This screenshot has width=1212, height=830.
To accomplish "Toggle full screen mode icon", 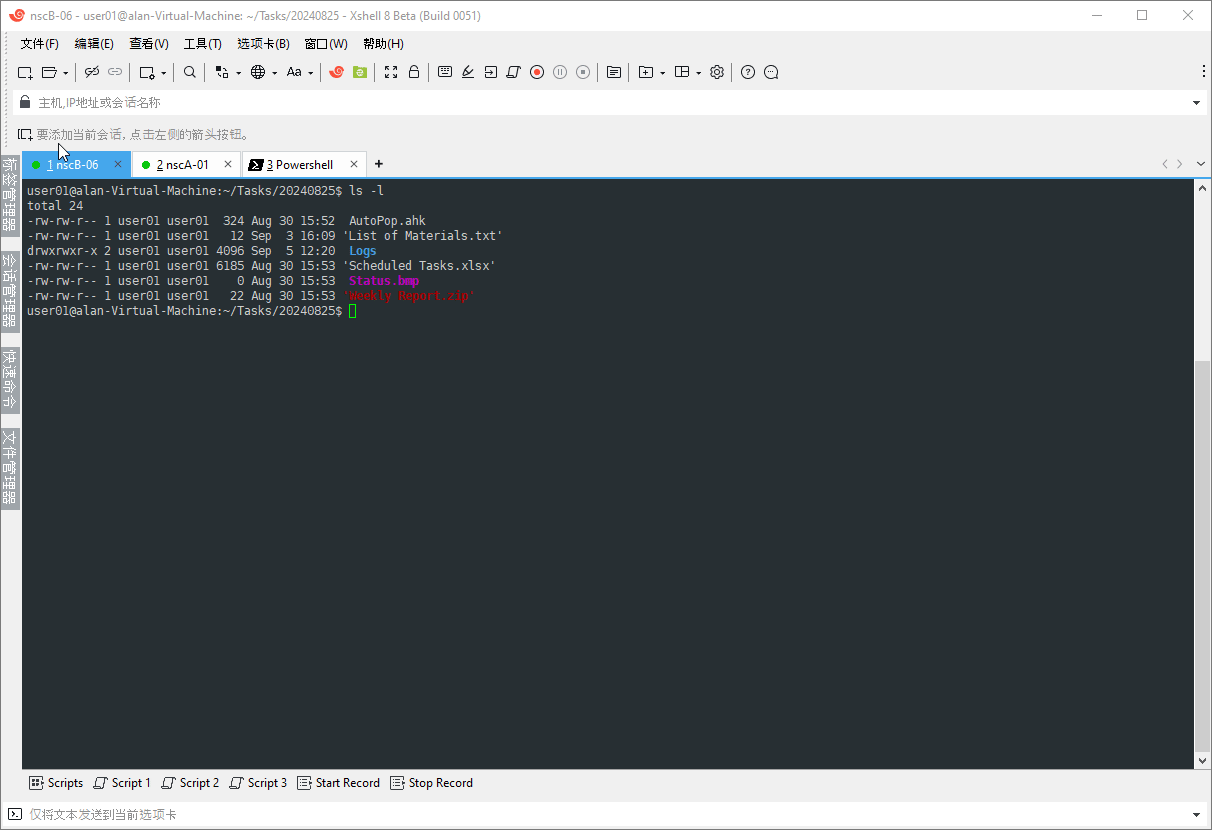I will pyautogui.click(x=391, y=72).
